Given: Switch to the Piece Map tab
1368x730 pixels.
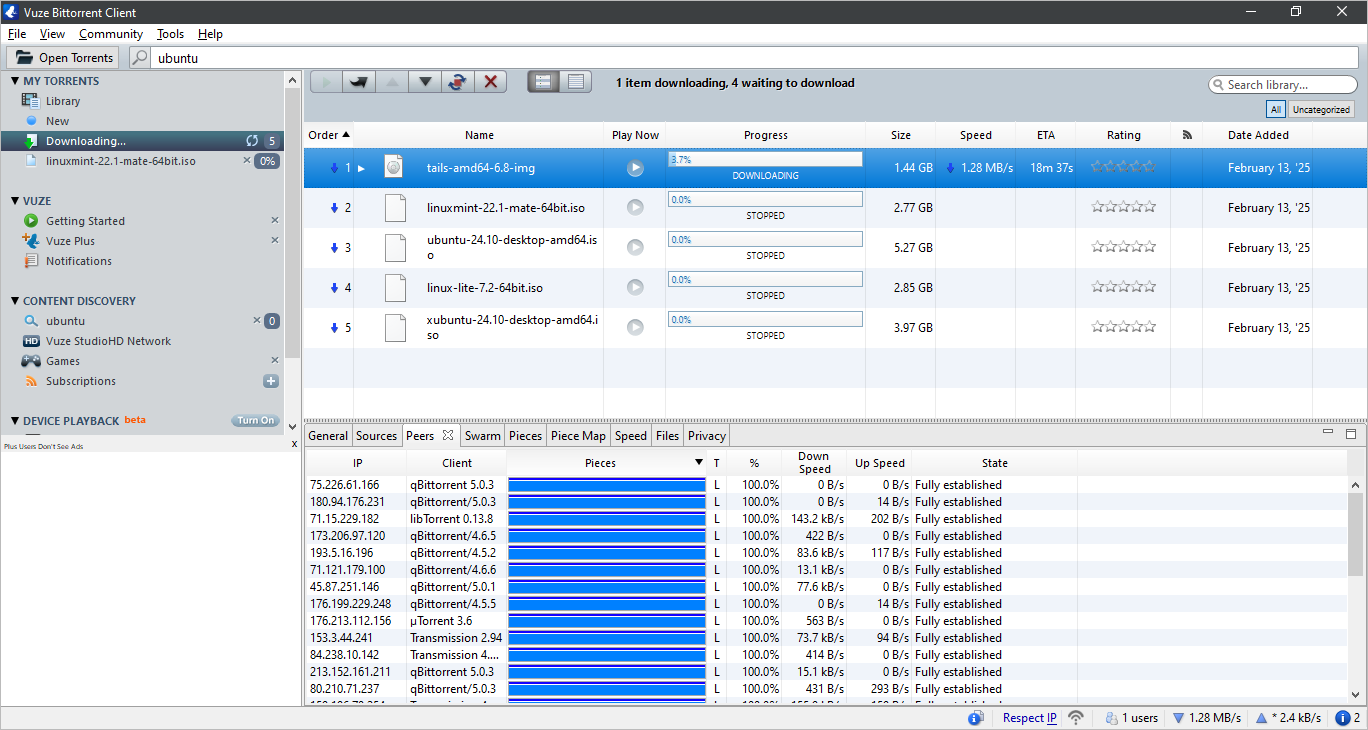Looking at the screenshot, I should pos(578,436).
